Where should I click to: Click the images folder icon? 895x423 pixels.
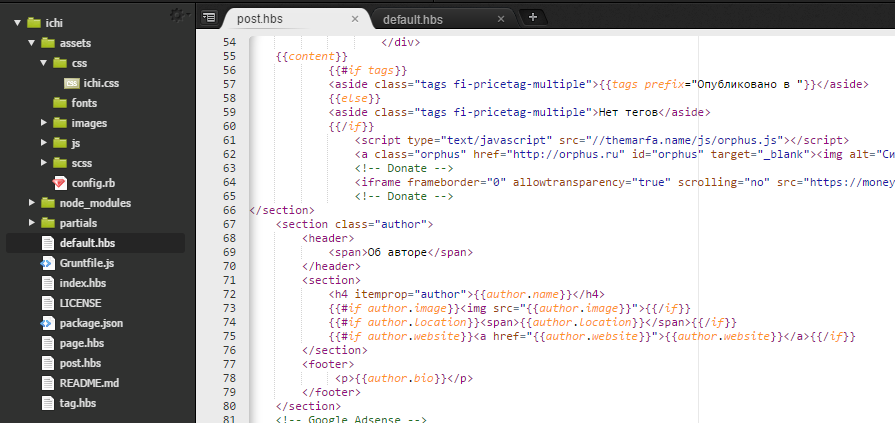[61, 123]
